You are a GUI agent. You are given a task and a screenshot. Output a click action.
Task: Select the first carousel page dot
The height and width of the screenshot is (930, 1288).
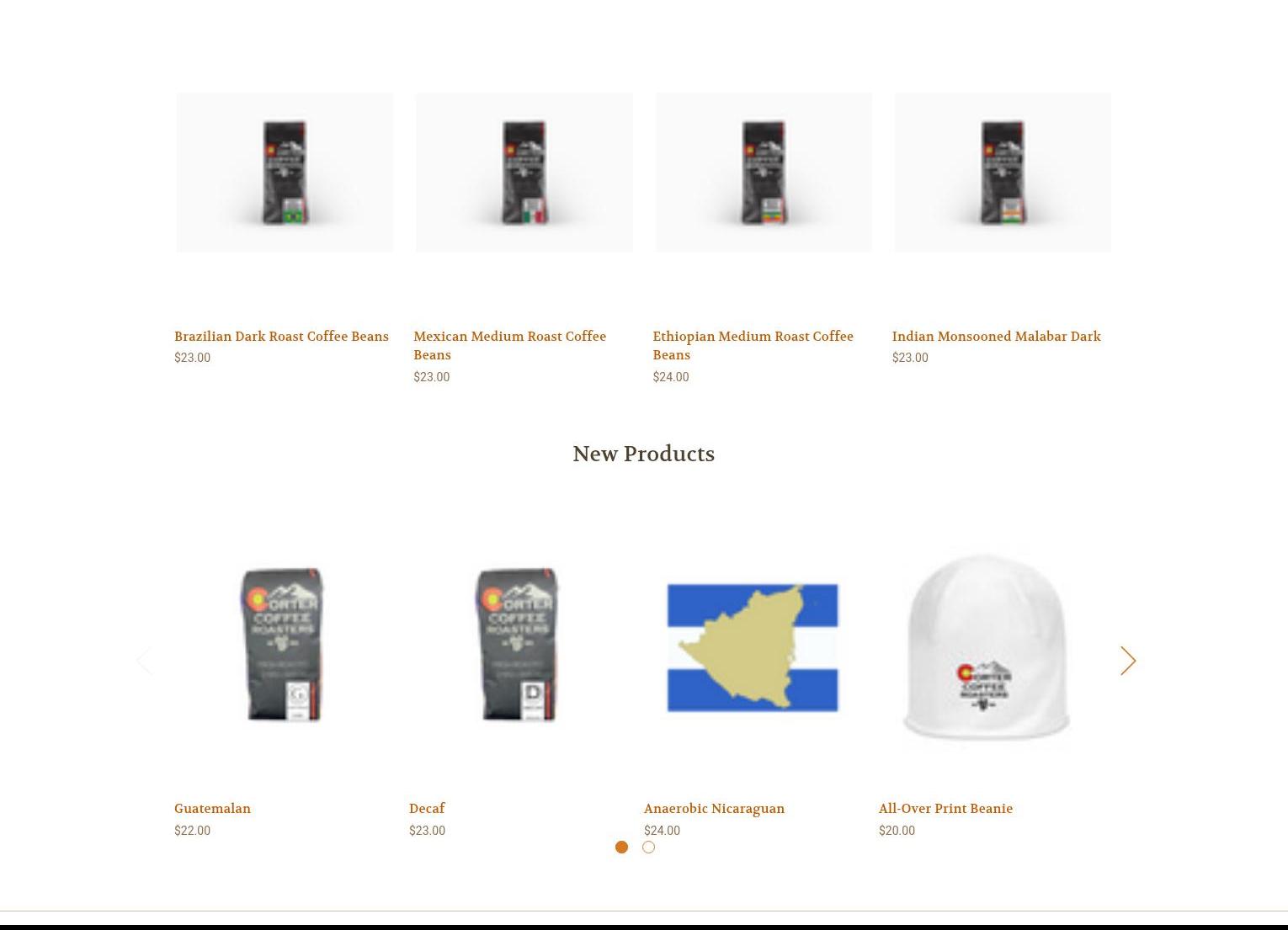(x=621, y=847)
